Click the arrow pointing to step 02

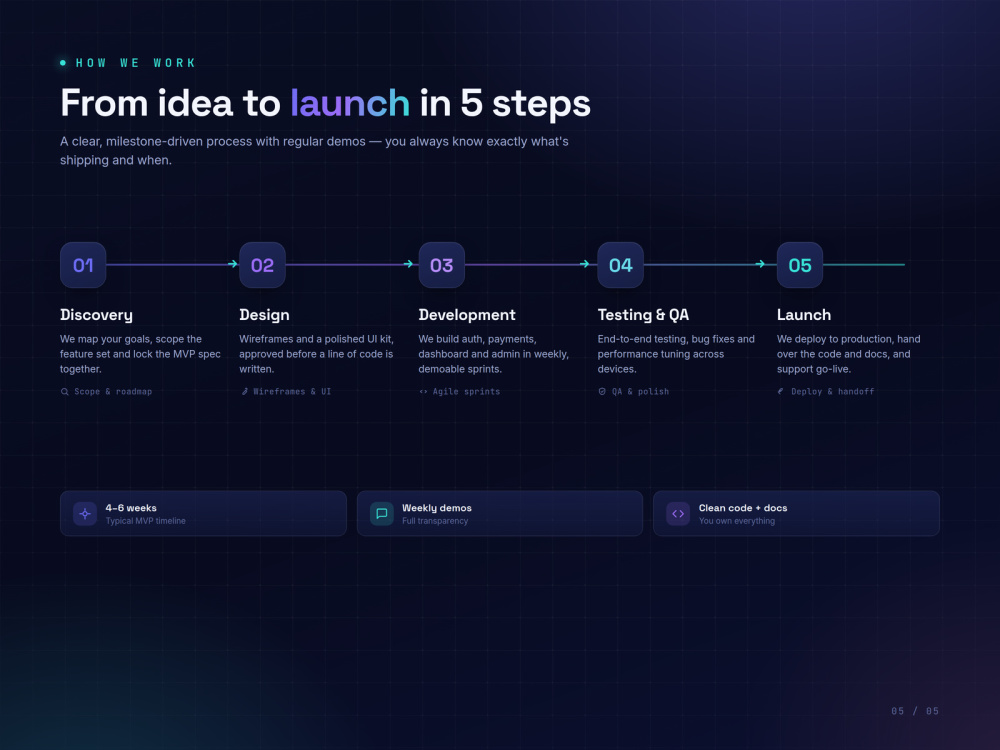tap(233, 264)
